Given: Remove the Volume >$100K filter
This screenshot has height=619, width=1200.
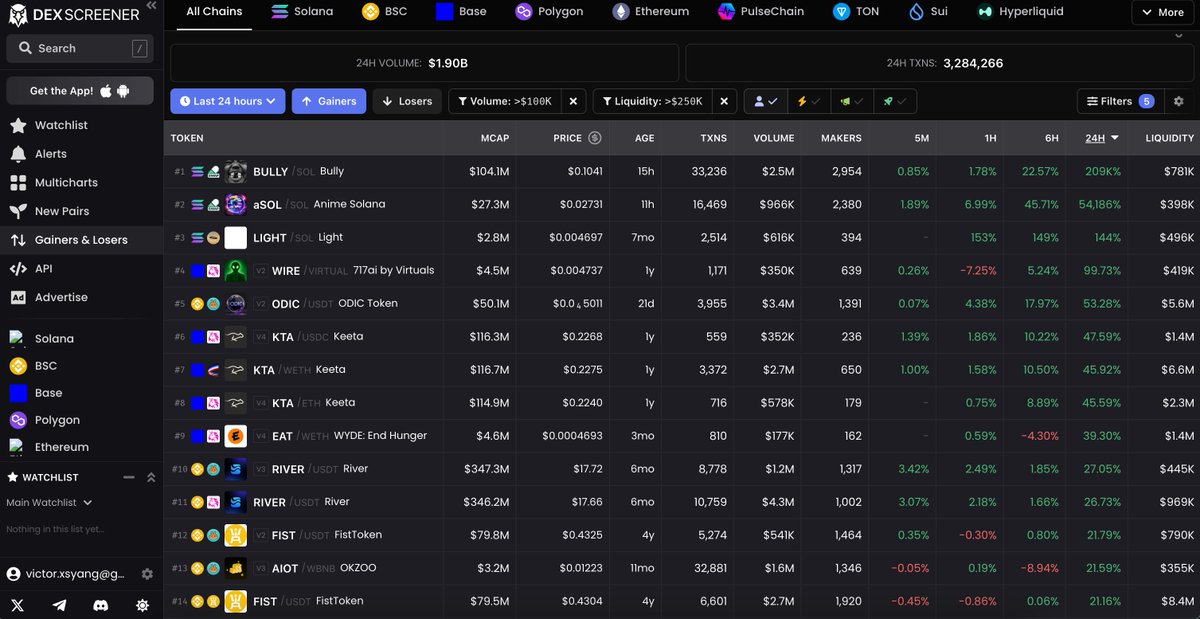Looking at the screenshot, I should pos(573,101).
